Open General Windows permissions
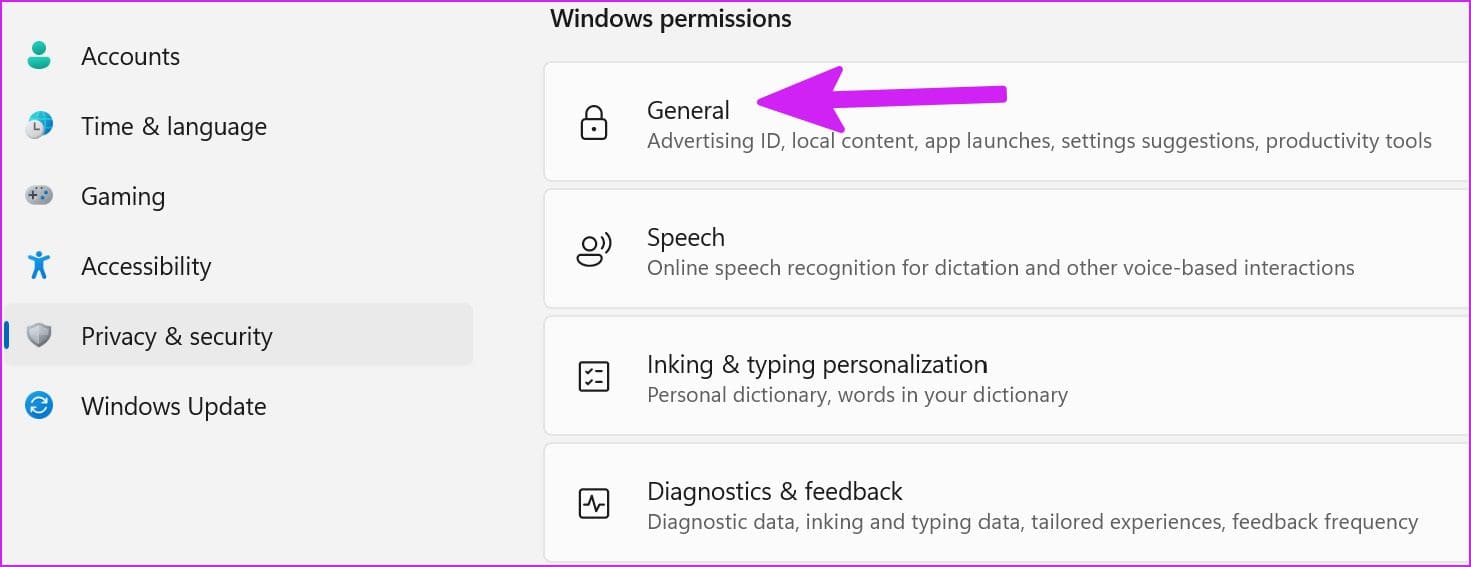 1007,122
